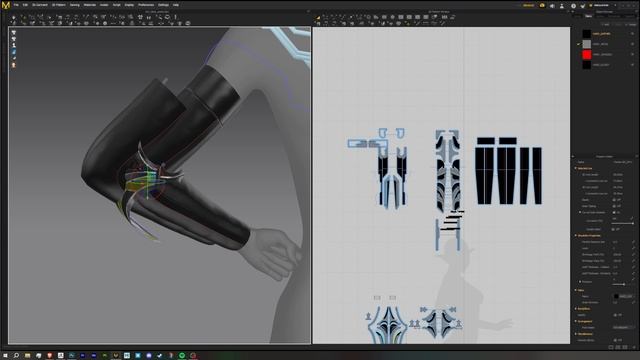Click the Add button in Object Browser
Screen dimensions: 640x360
[606, 24]
